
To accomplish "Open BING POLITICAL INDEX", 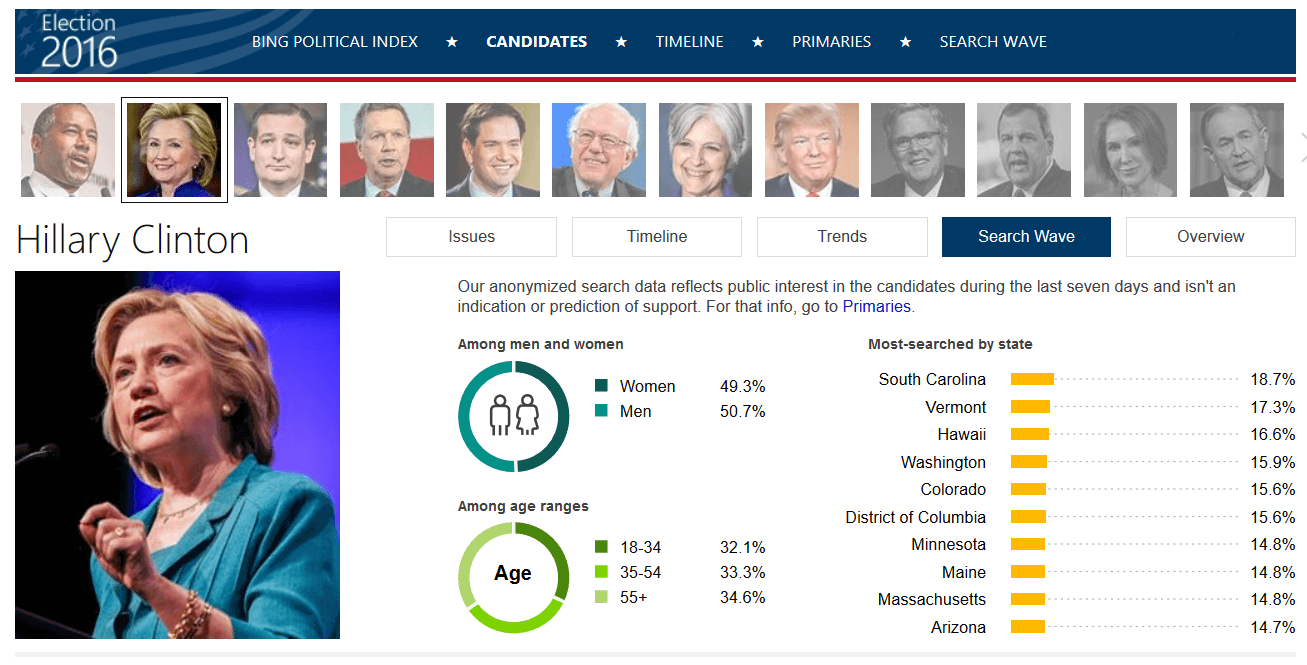I will coord(334,41).
